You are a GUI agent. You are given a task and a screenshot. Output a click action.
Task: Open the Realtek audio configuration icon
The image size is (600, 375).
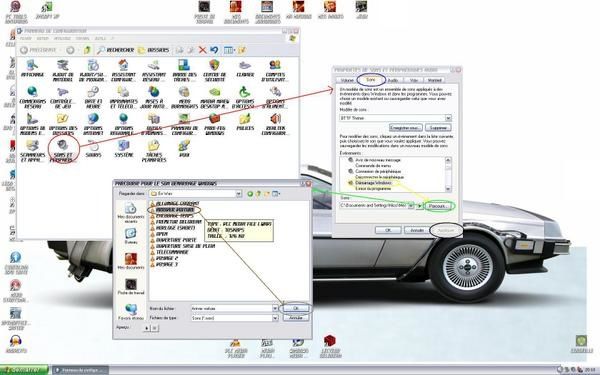(x=275, y=124)
